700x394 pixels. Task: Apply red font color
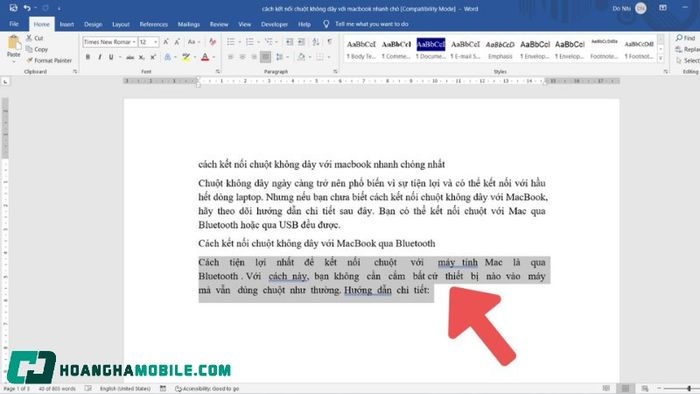[x=205, y=57]
